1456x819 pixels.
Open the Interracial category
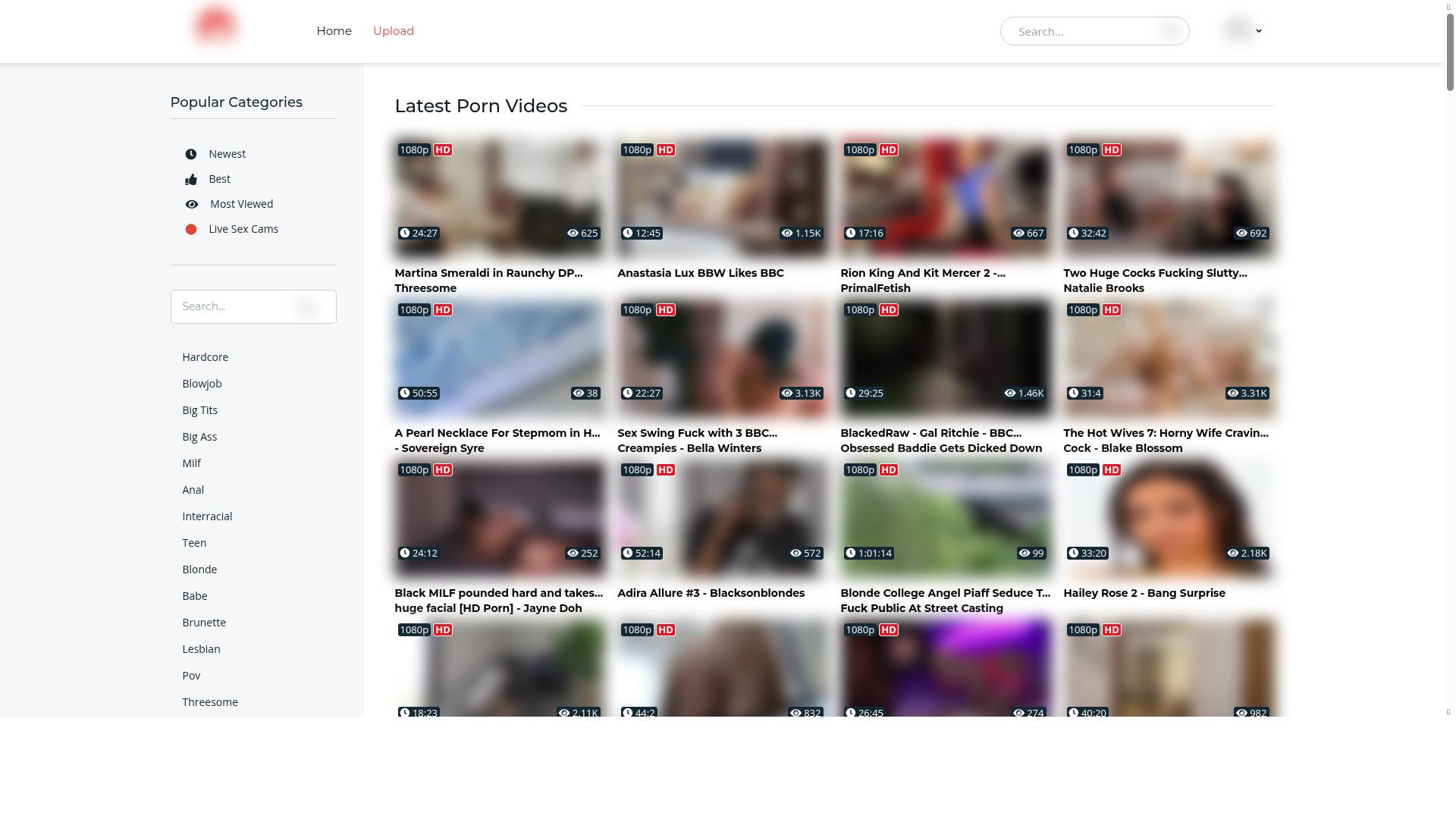pyautogui.click(x=207, y=516)
